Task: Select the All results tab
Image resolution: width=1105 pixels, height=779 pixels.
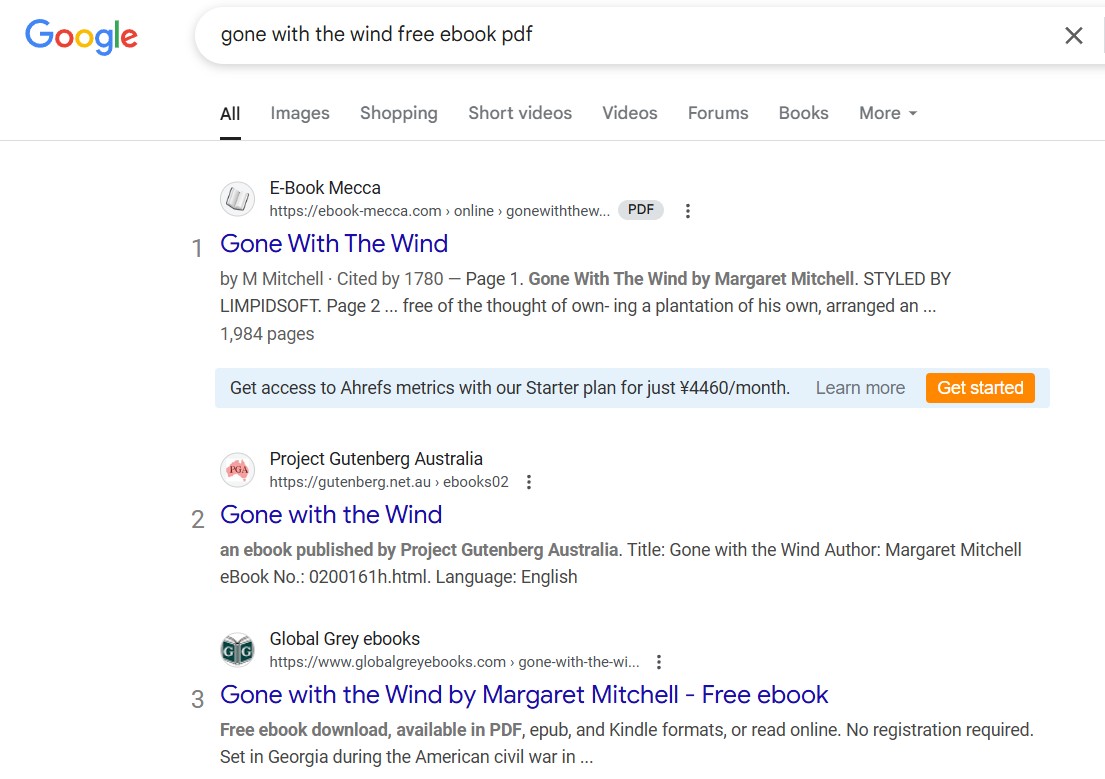Action: pos(230,114)
